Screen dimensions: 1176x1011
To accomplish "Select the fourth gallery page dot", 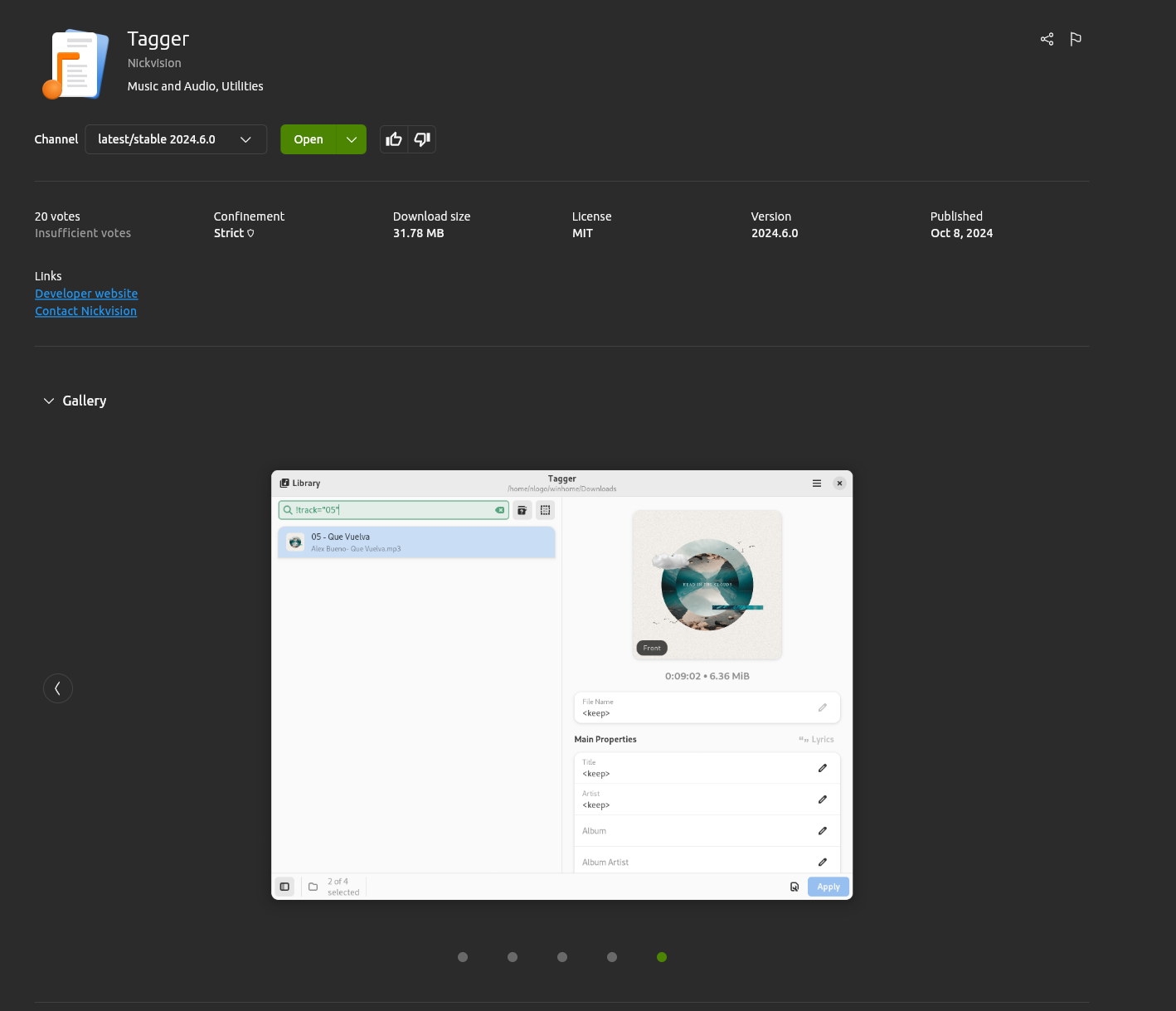I will [x=612, y=957].
